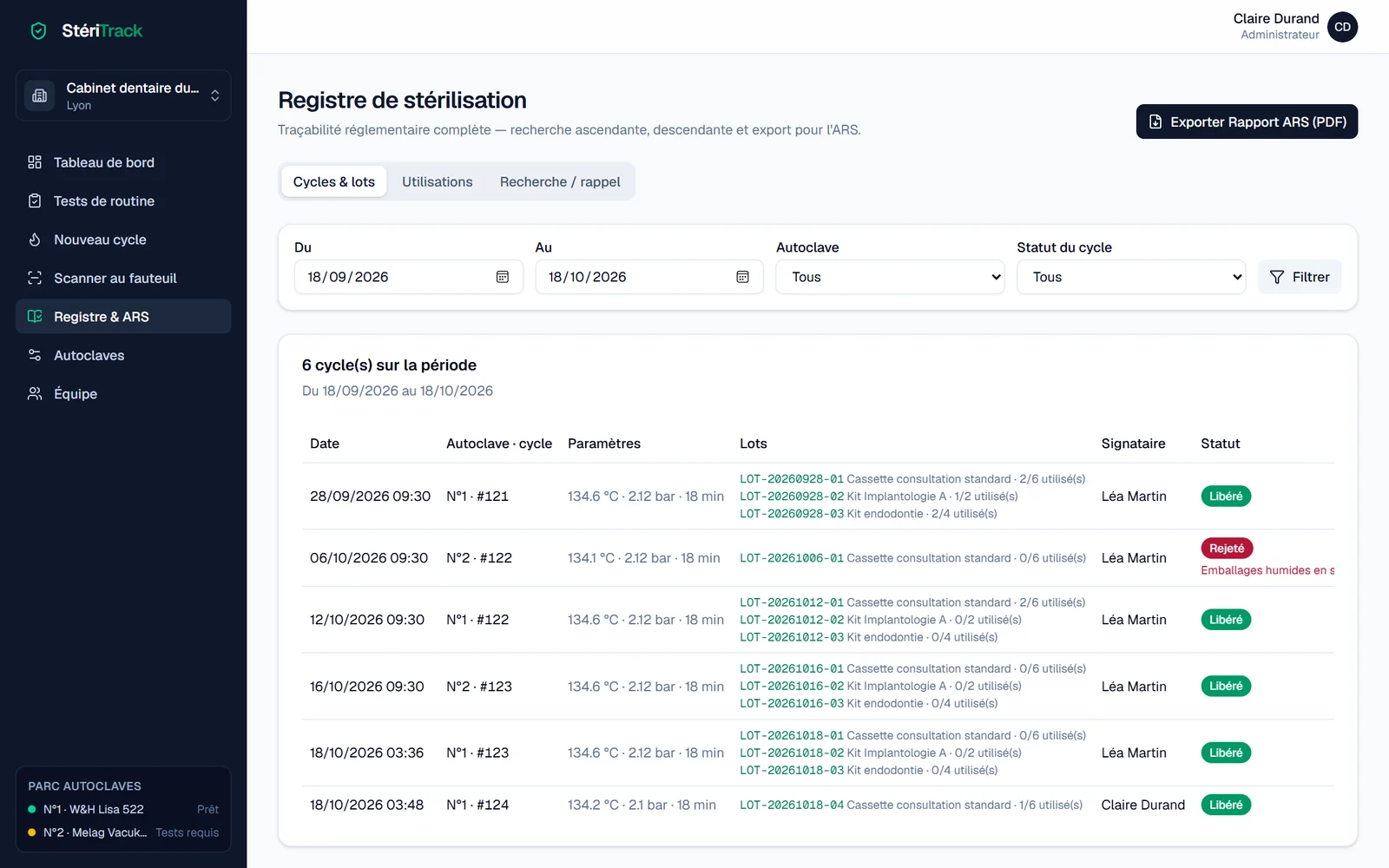Click the Autoclaves sliders icon
This screenshot has height=868, width=1389.
pos(35,355)
